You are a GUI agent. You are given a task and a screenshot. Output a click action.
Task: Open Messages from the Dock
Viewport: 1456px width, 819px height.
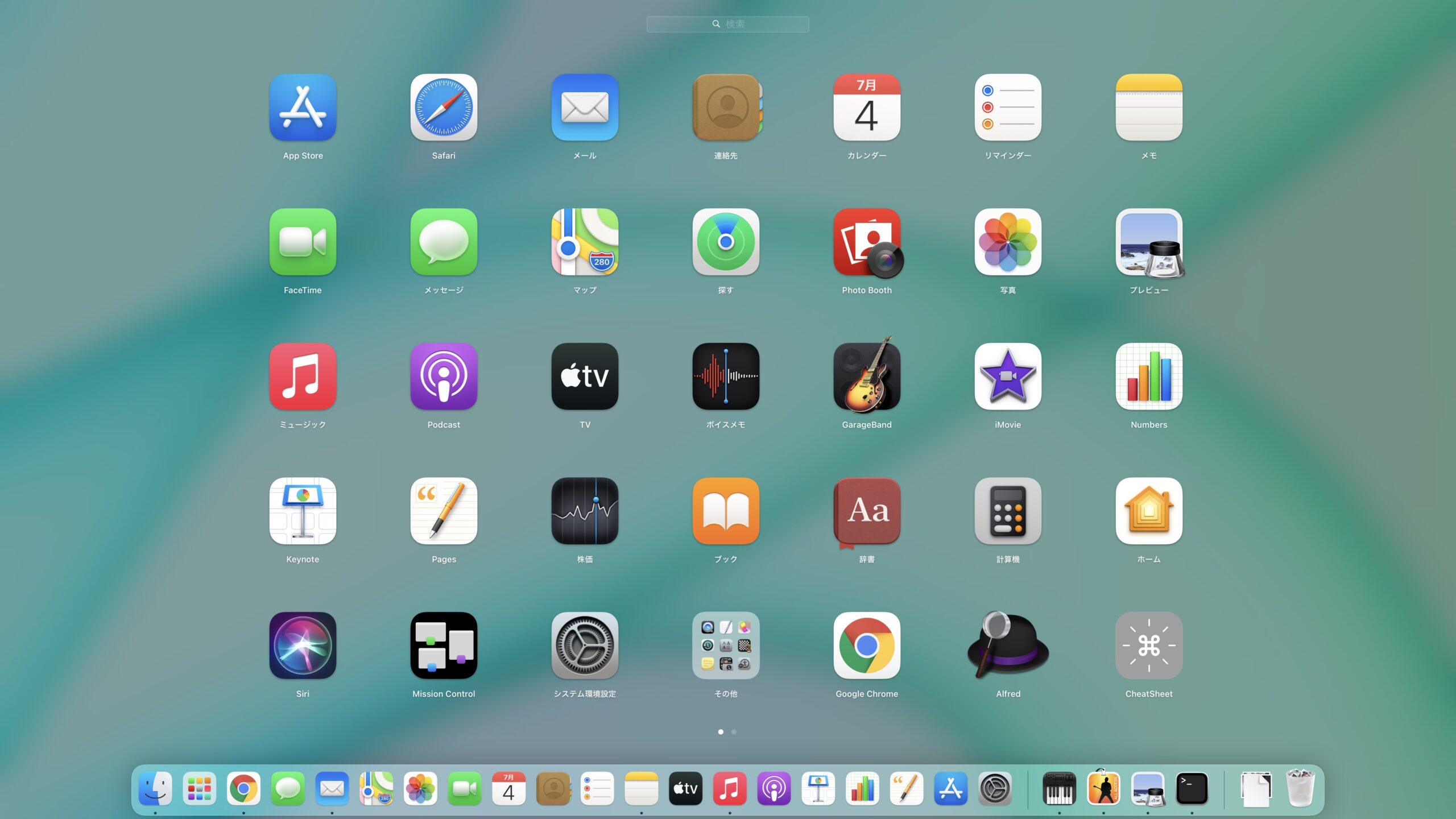(x=288, y=789)
